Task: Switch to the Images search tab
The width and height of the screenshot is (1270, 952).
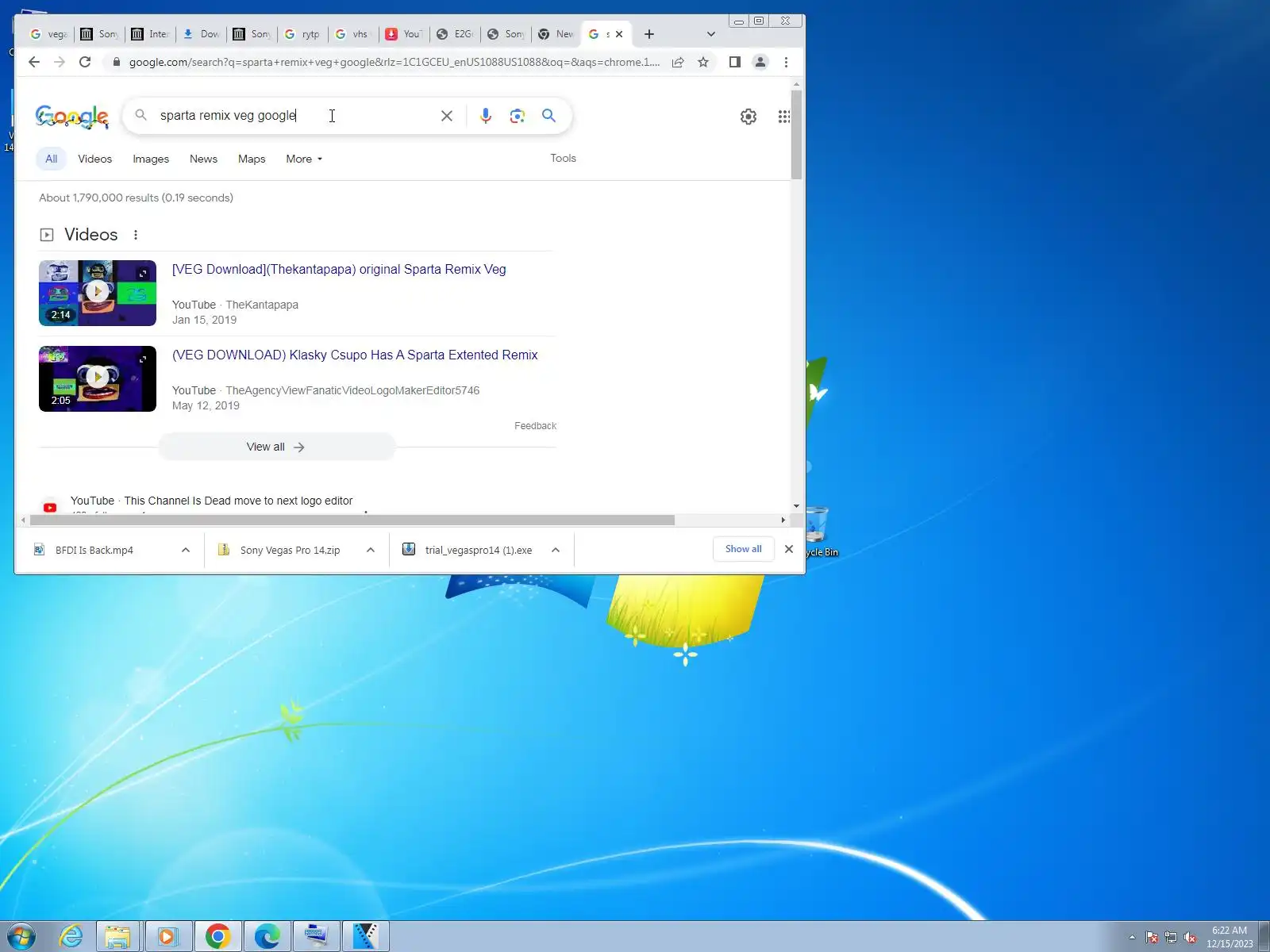Action: [x=151, y=159]
